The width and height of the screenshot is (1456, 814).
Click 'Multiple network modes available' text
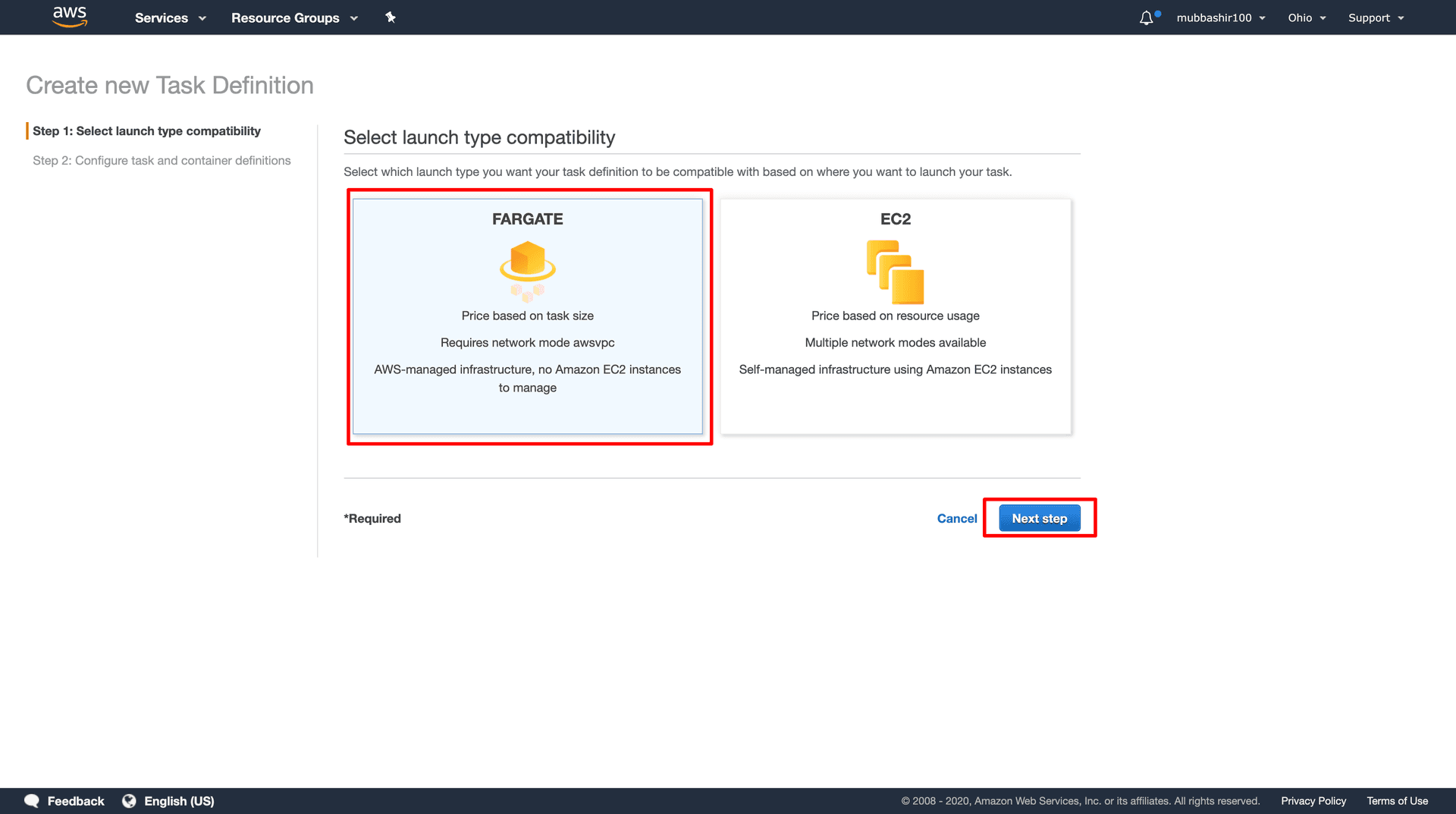coord(896,342)
